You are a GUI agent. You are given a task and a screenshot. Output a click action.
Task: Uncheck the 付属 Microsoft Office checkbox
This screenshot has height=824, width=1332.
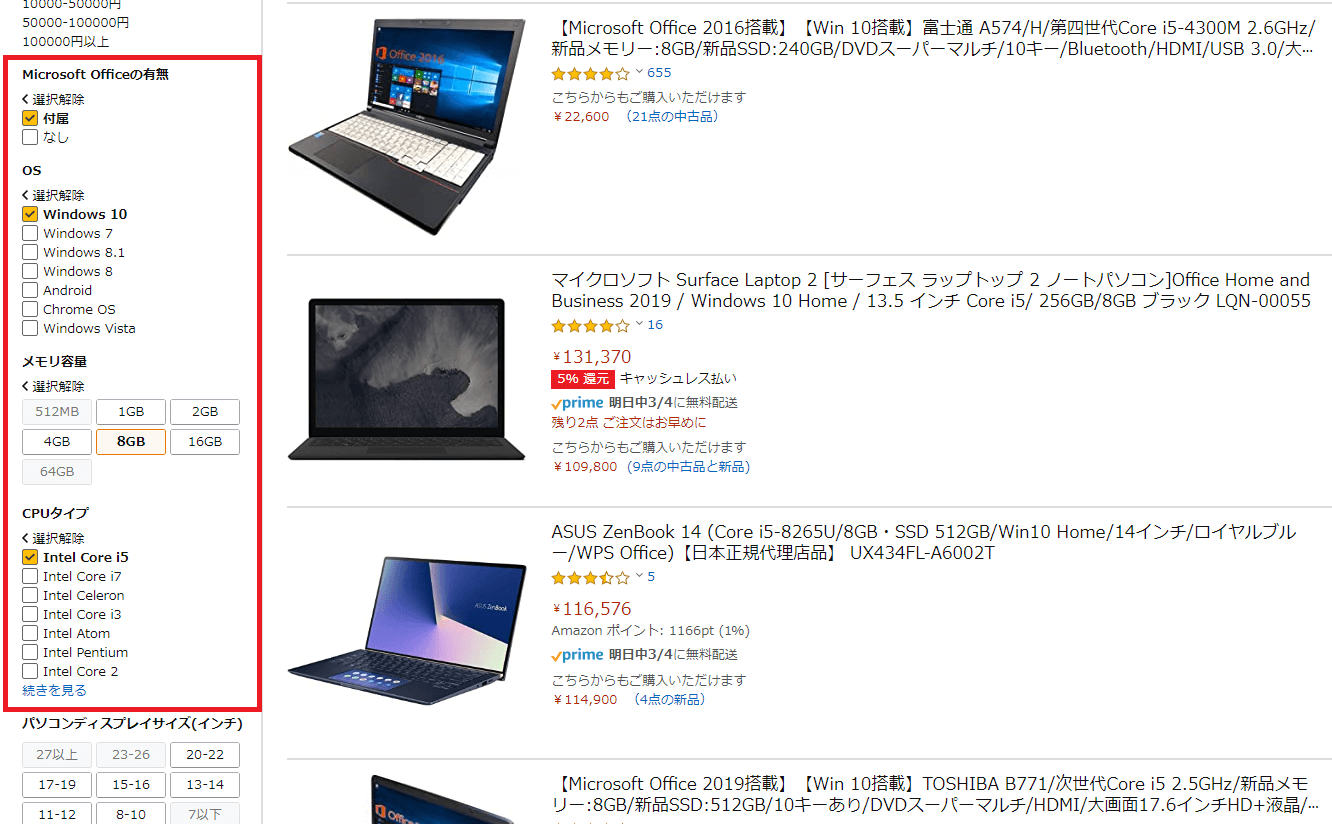pyautogui.click(x=30, y=118)
